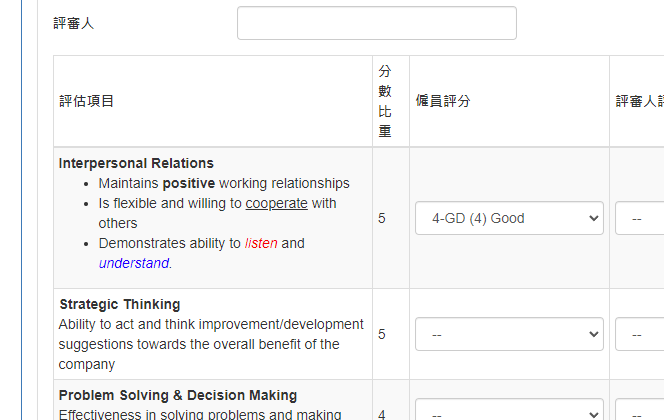This screenshot has height=420, width=664.
Task: Click weight value 4 in Problem Solving row
Action: click(382, 414)
